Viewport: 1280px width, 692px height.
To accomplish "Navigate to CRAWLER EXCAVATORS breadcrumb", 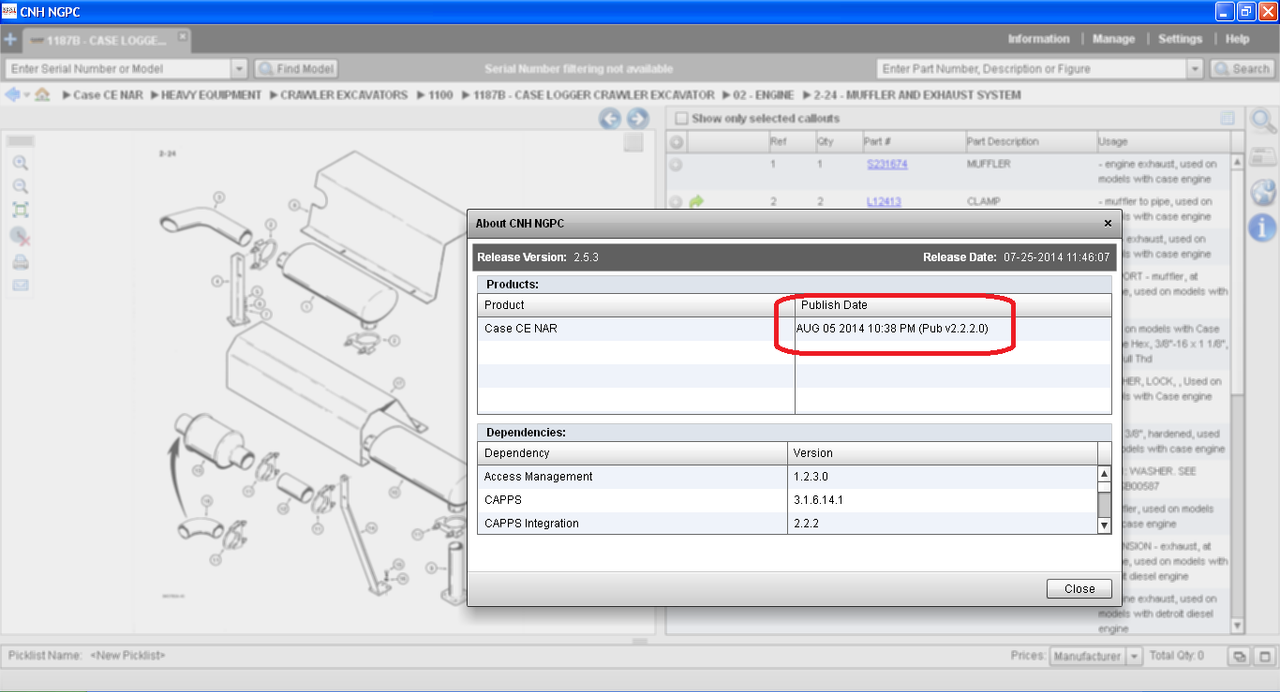I will [x=344, y=95].
